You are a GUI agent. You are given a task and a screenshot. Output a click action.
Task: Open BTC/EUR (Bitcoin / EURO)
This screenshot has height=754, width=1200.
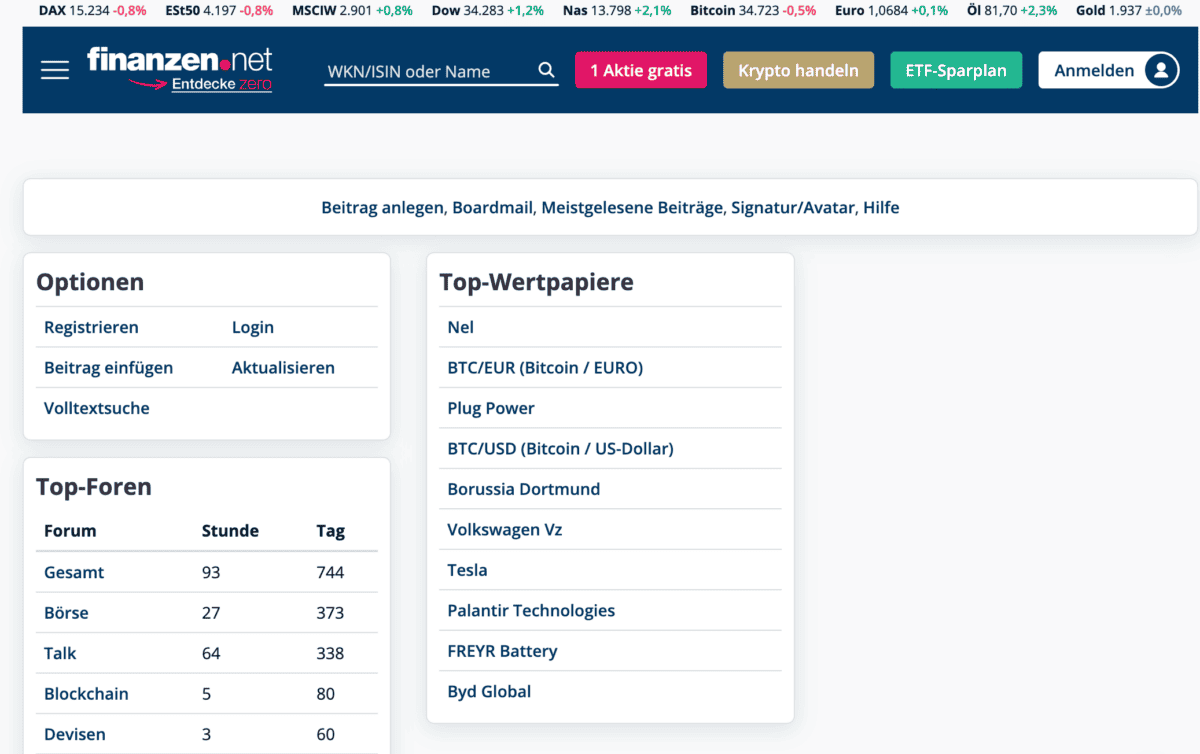[x=545, y=367]
